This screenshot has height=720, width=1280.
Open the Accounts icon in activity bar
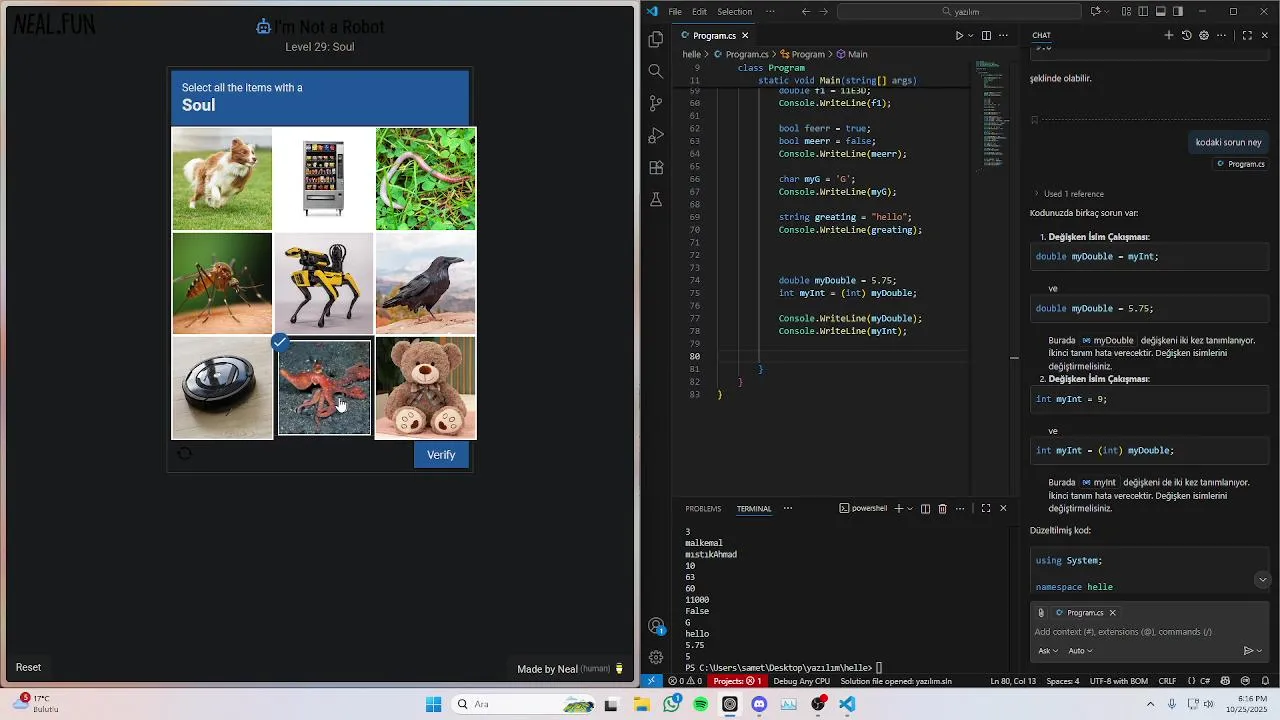pyautogui.click(x=656, y=626)
